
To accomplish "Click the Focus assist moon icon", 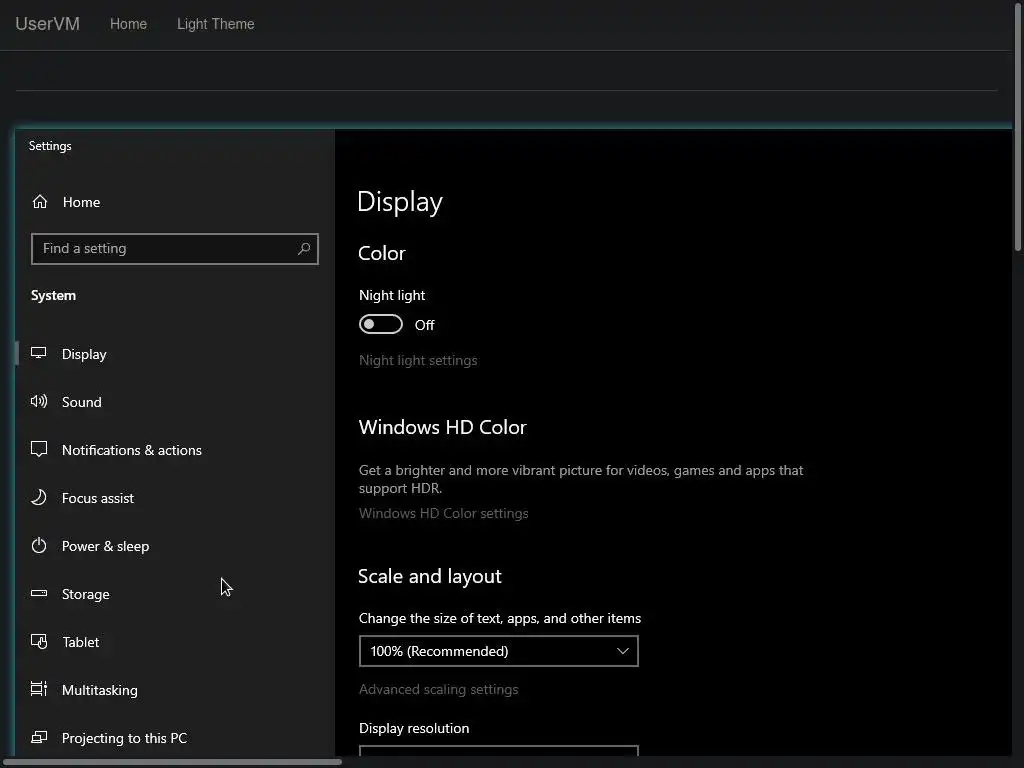I will pyautogui.click(x=39, y=498).
